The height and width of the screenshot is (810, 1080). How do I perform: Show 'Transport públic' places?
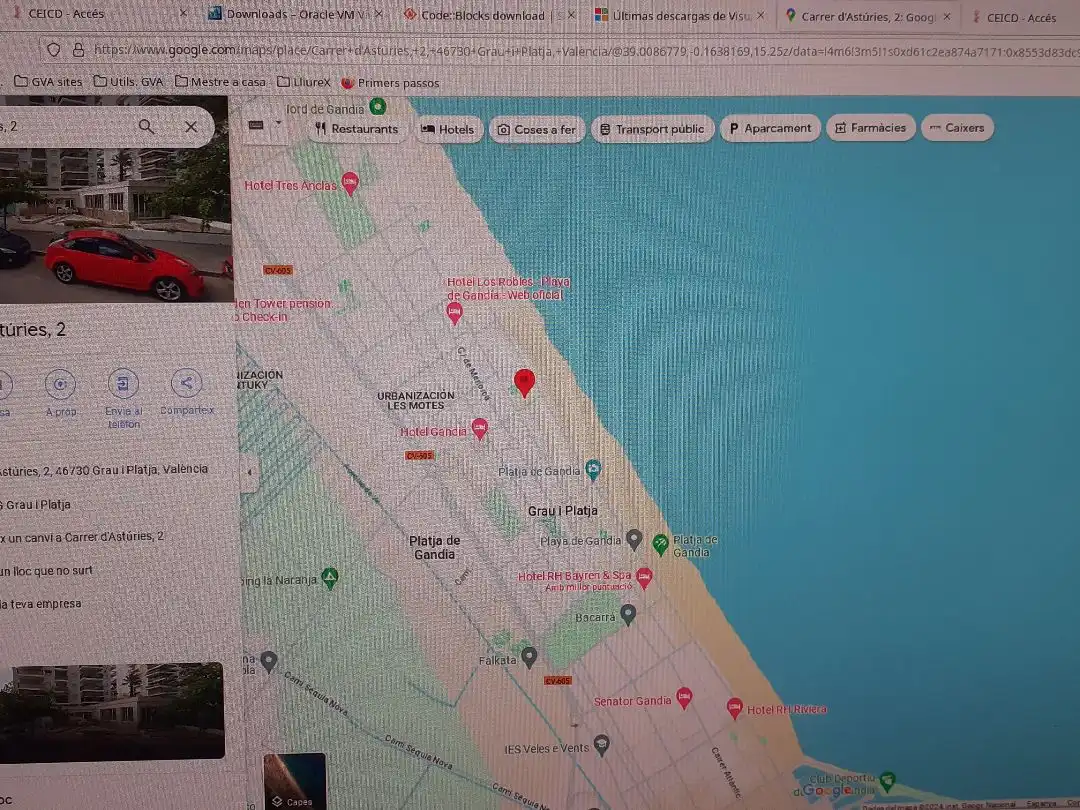pyautogui.click(x=652, y=129)
